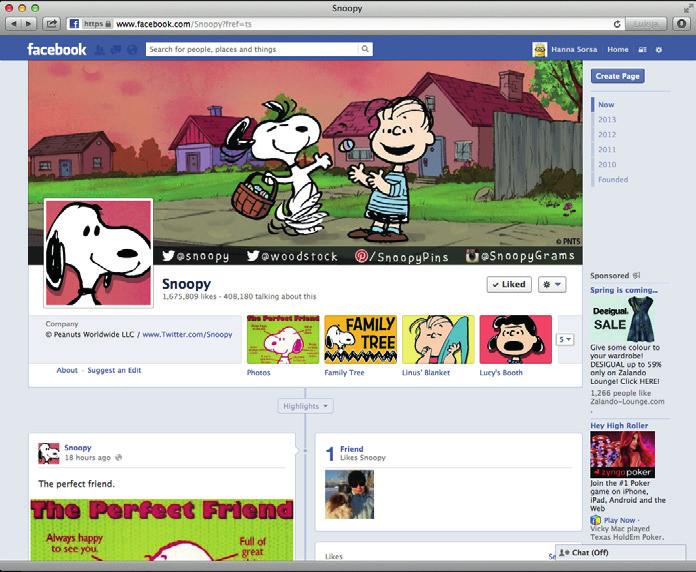
Task: Click the Facebook search input field
Action: click(252, 49)
